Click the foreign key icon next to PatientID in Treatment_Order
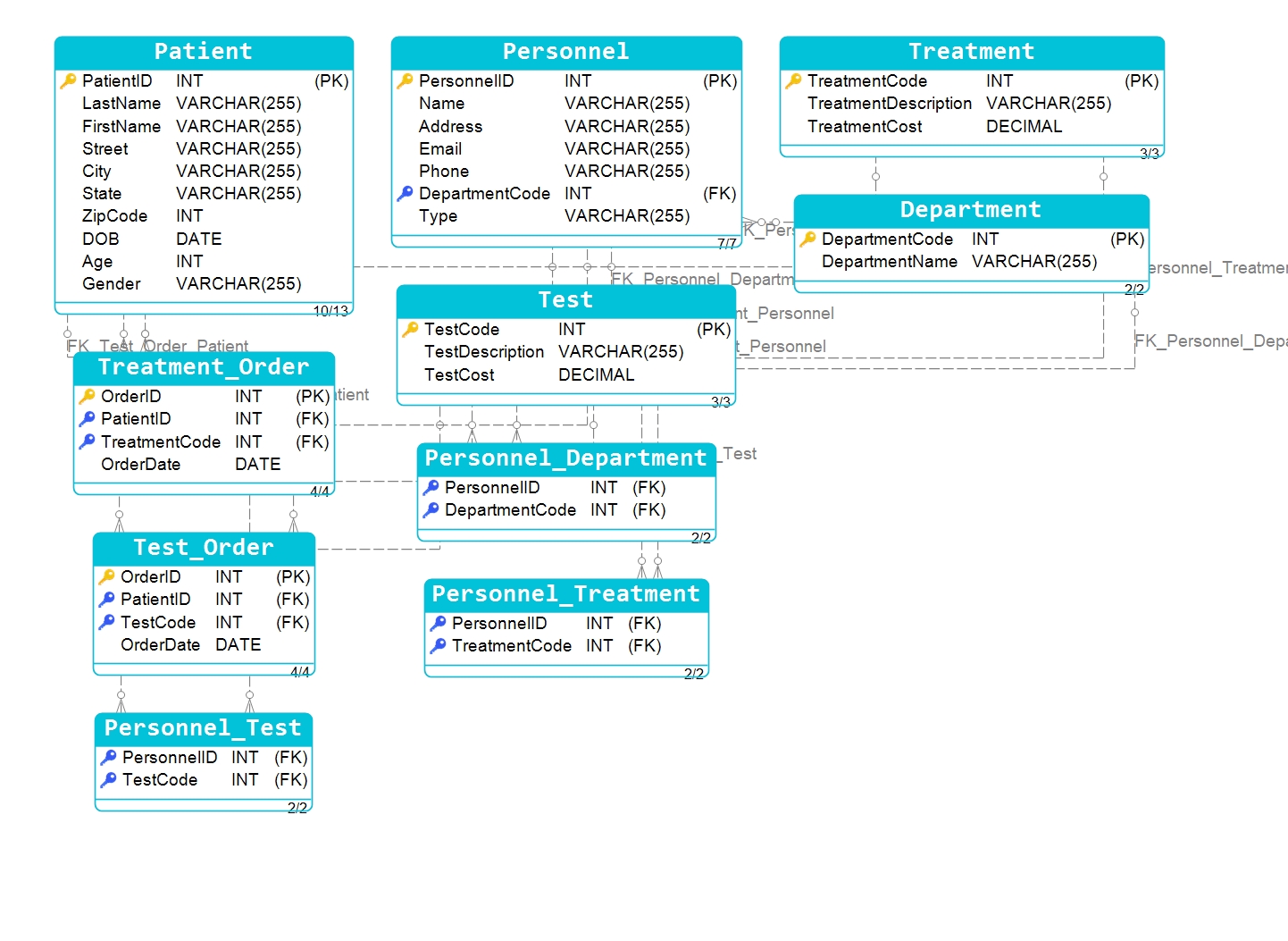The height and width of the screenshot is (941, 1288). [88, 418]
